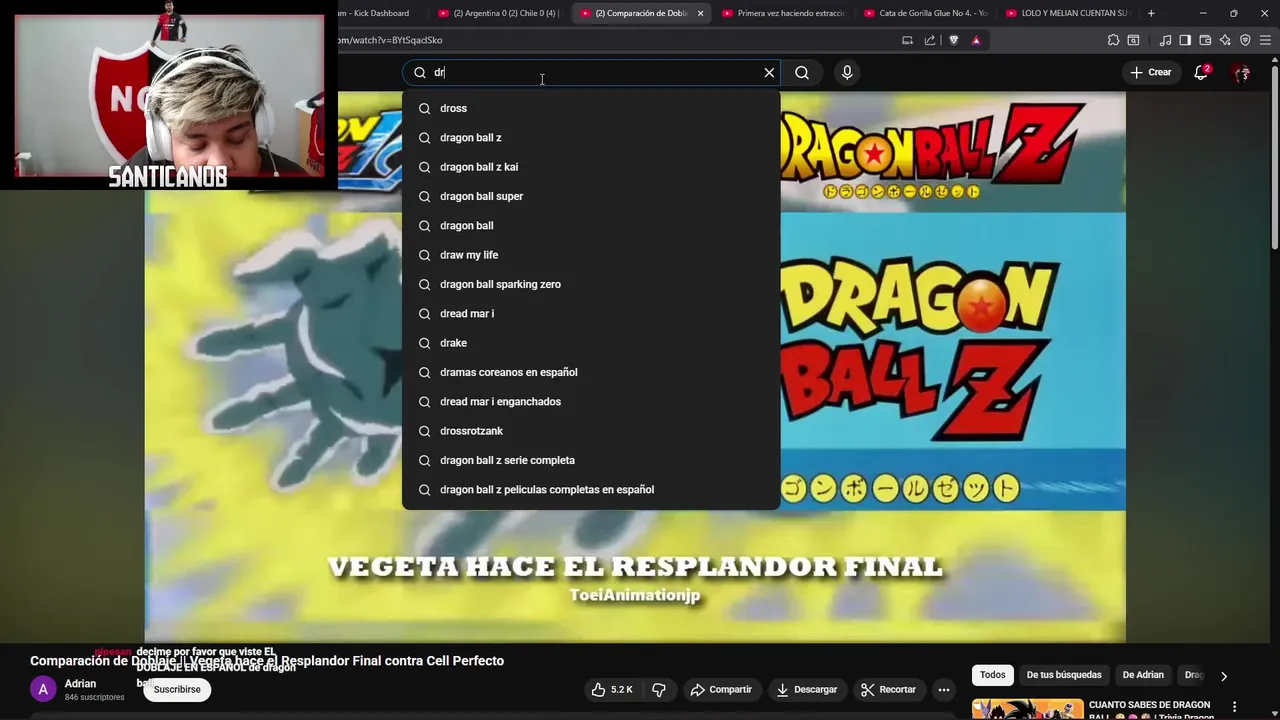The height and width of the screenshot is (720, 1280).
Task: Choose the 'dread mar i' suggestion
Action: tap(591, 313)
